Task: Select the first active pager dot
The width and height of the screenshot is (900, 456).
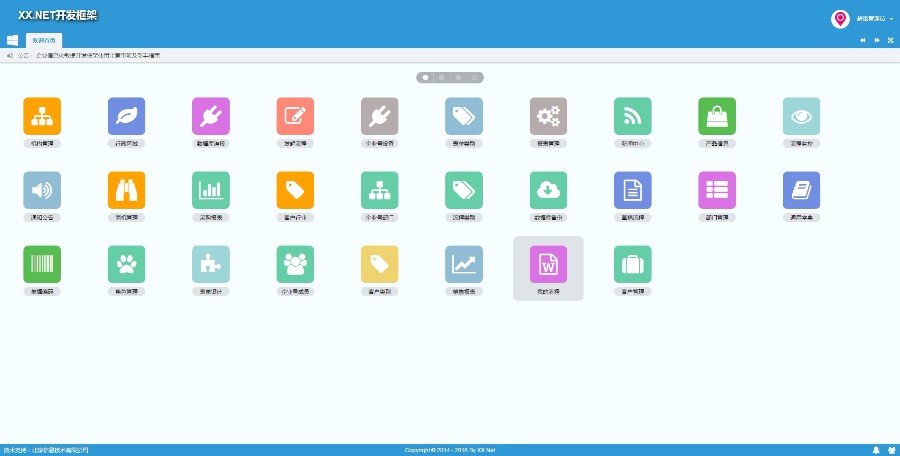Action: coord(425,78)
